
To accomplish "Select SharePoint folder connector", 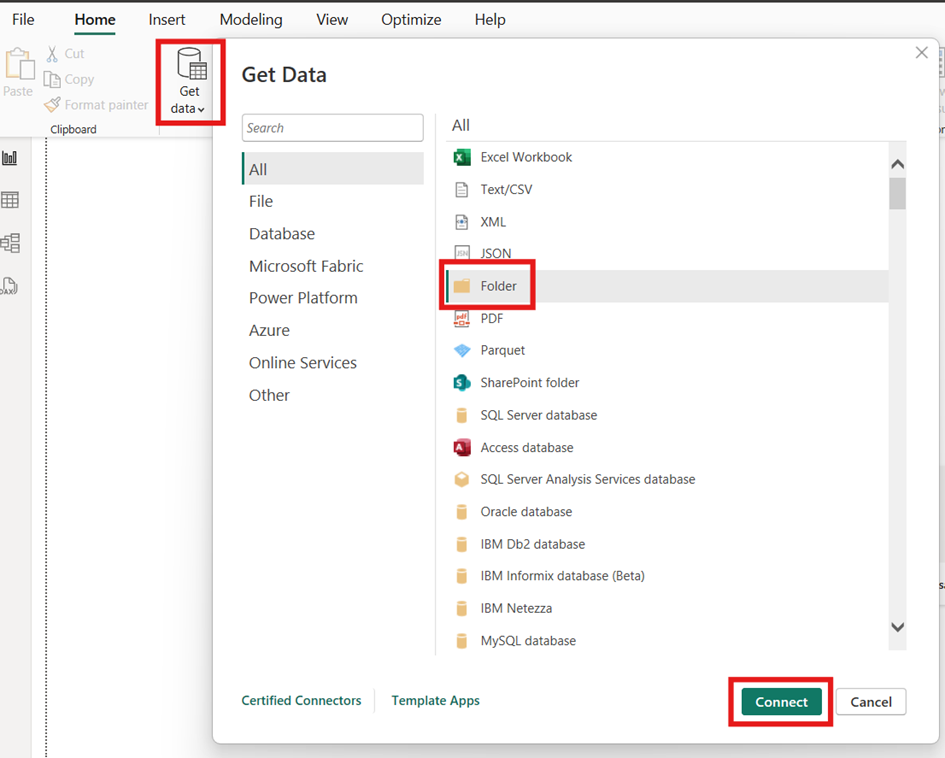I will point(529,383).
